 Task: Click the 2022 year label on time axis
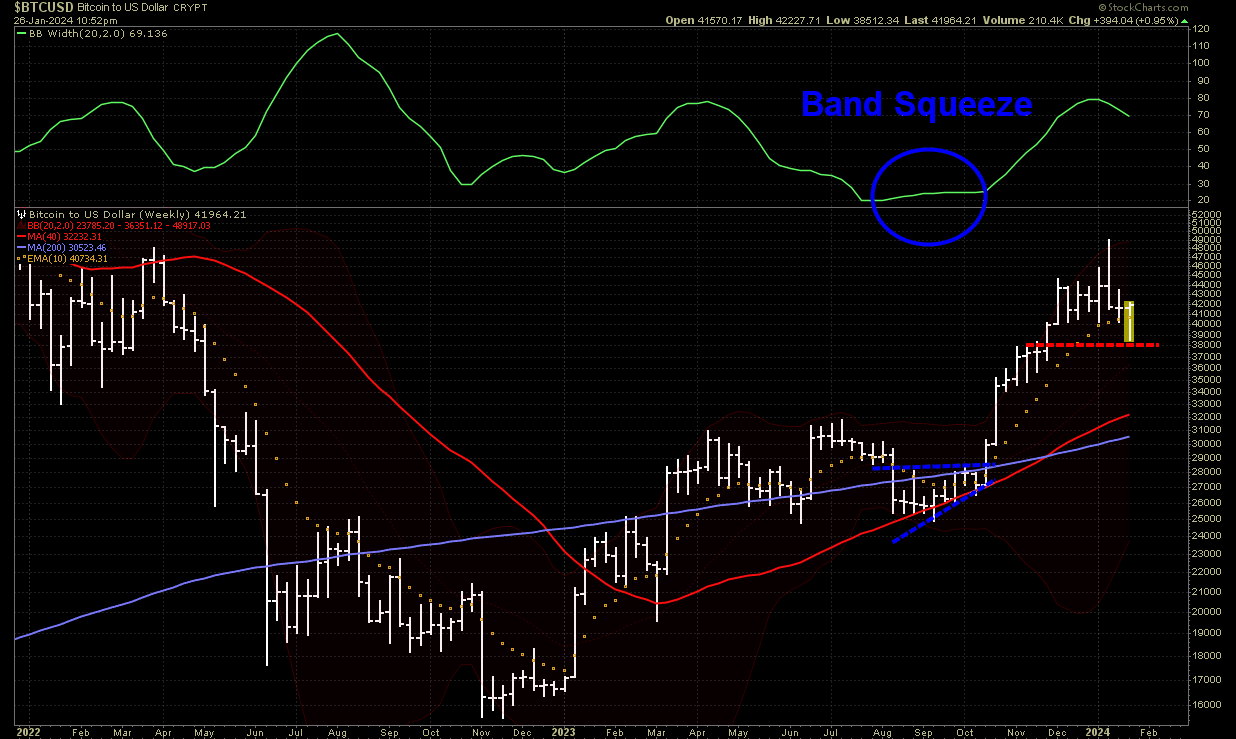coord(28,732)
